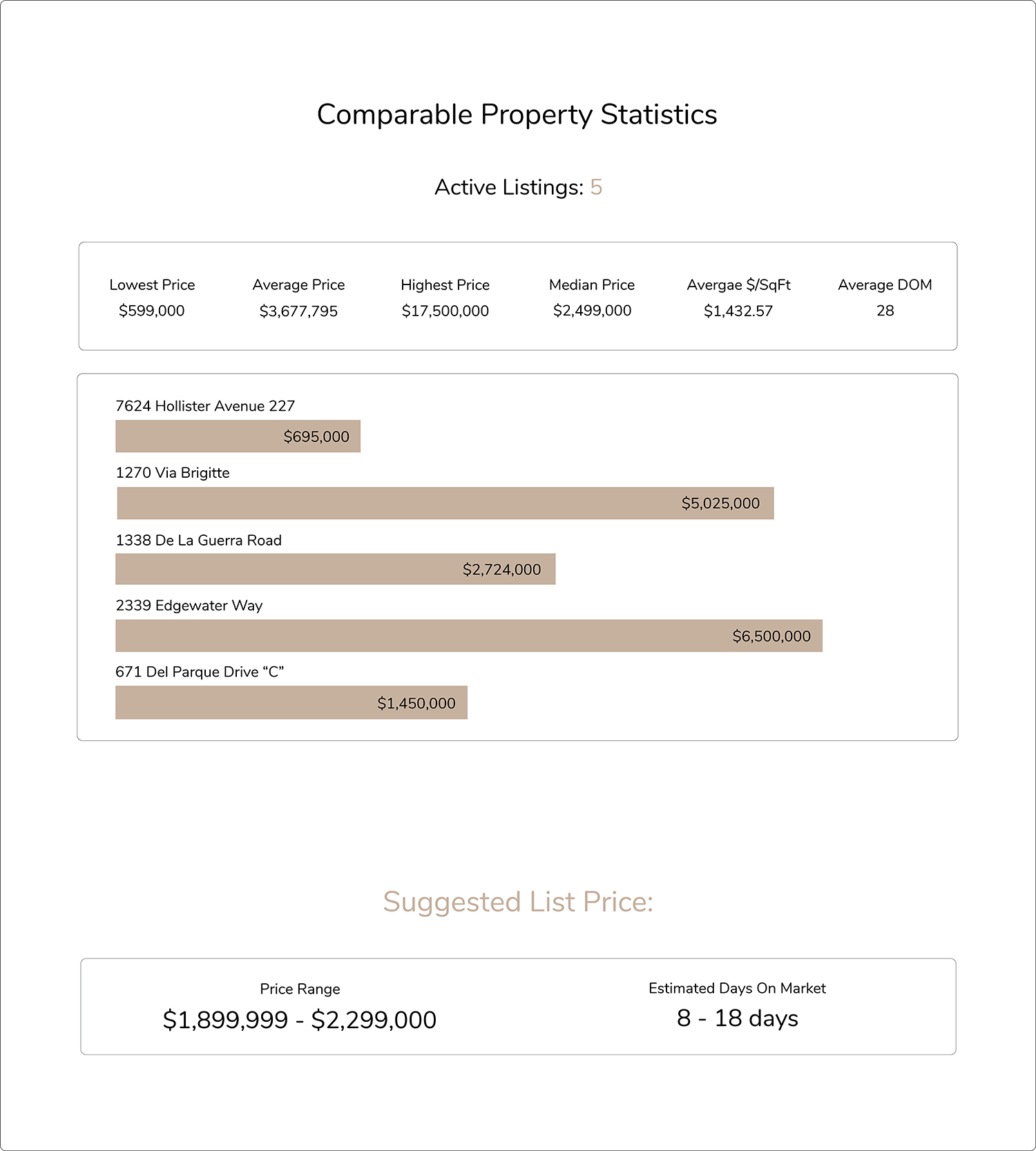This screenshot has width=1036, height=1151.
Task: Click the 7624 Hollister Avenue 227 bar
Action: [238, 436]
